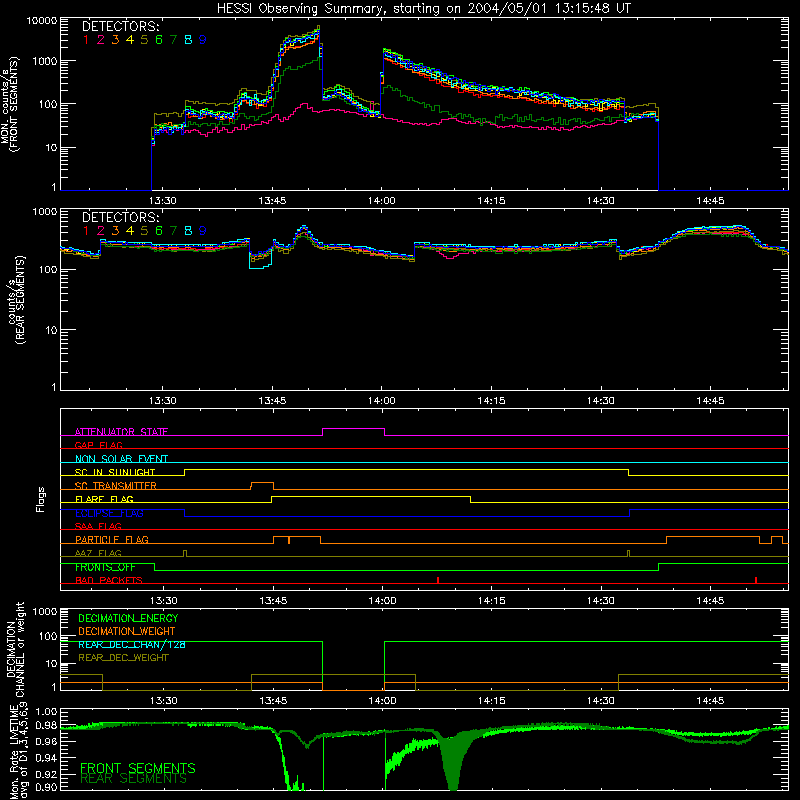The height and width of the screenshot is (800, 800).
Task: Select green detector 6 in rear segments legend
Action: 159,231
